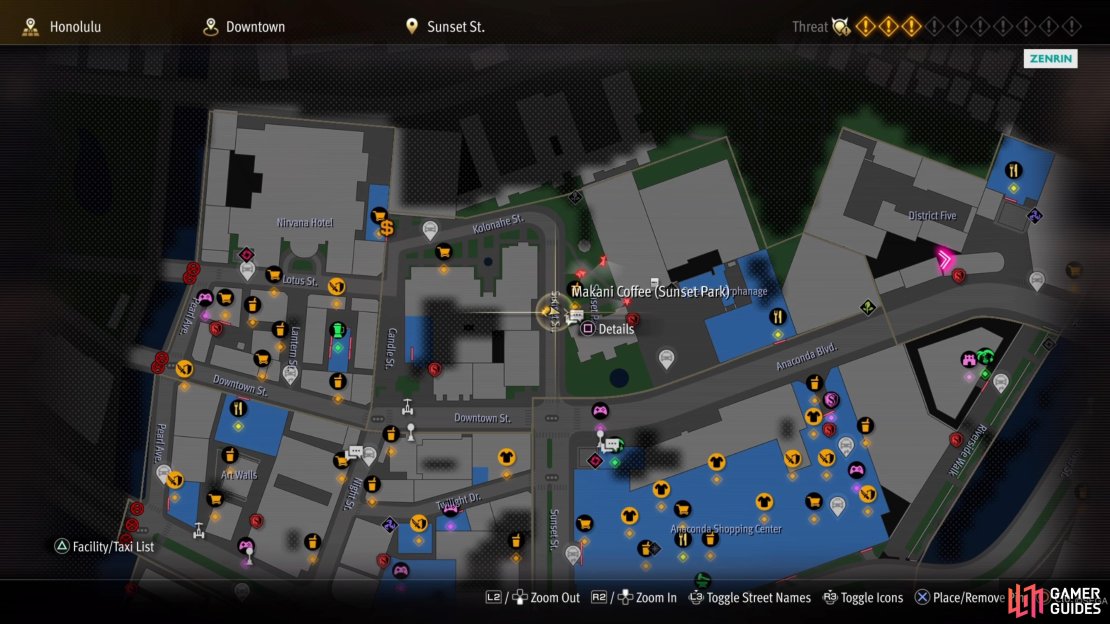Open the Facility/Taxi List
The width and height of the screenshot is (1110, 624).
(x=105, y=546)
